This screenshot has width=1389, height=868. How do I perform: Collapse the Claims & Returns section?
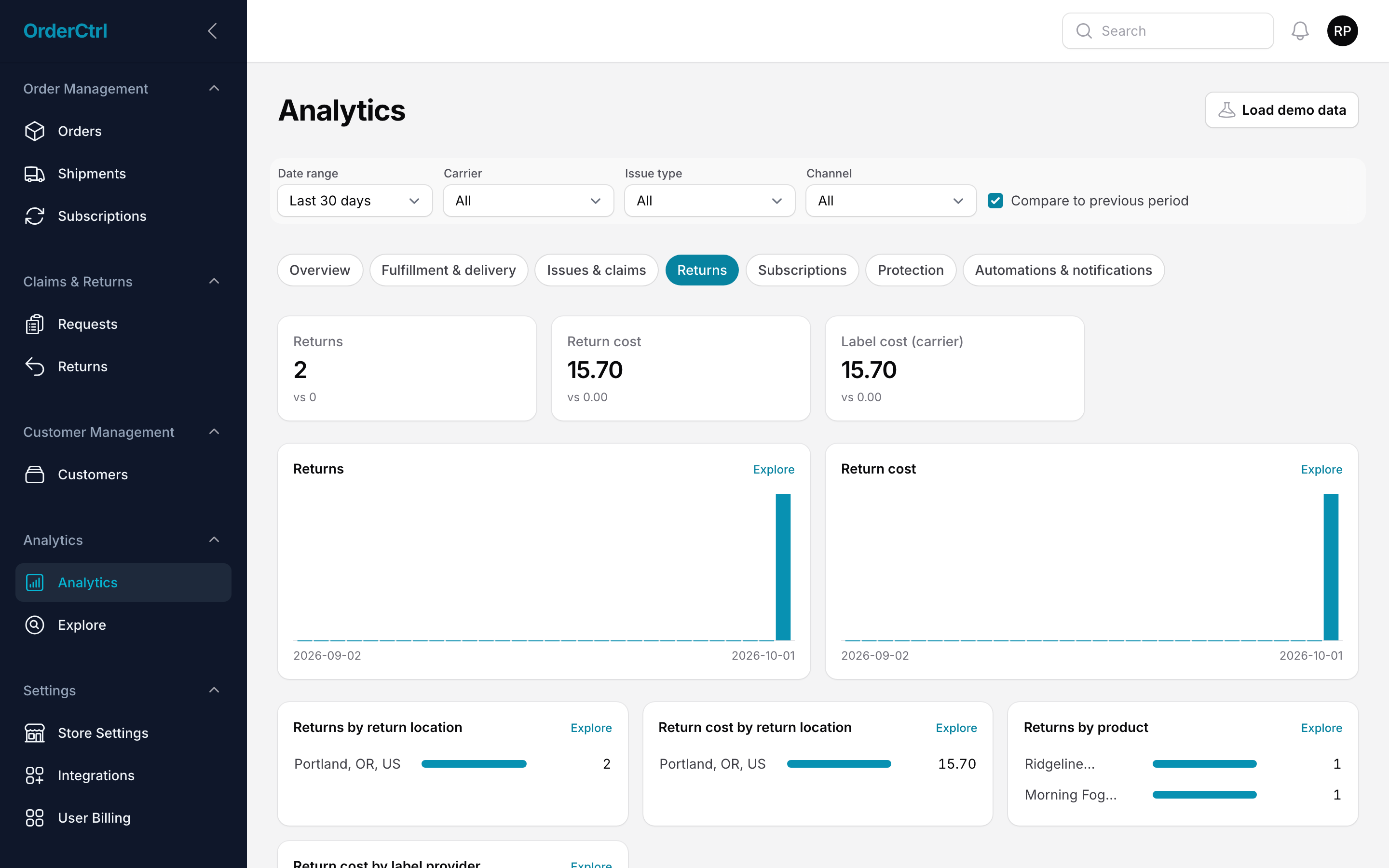tap(214, 281)
